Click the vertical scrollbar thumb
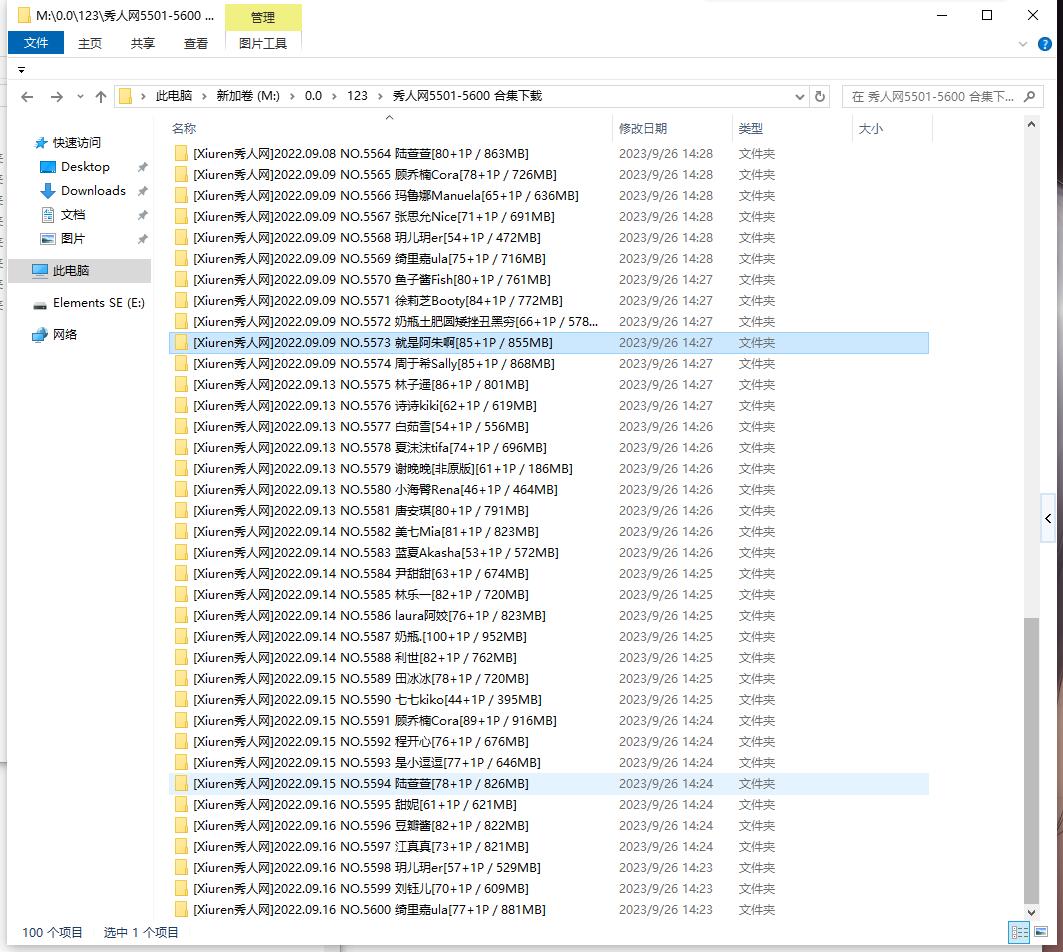 coord(1031,759)
